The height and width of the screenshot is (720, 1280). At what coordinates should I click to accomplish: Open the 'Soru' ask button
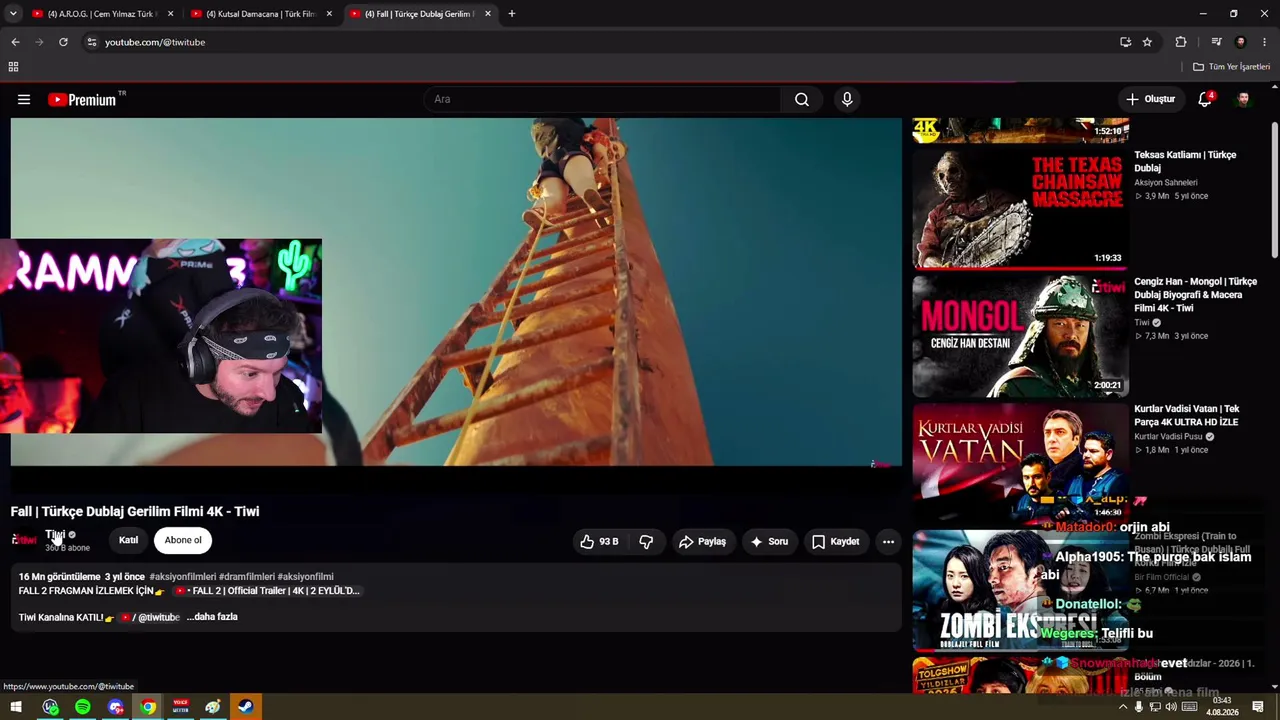[769, 541]
